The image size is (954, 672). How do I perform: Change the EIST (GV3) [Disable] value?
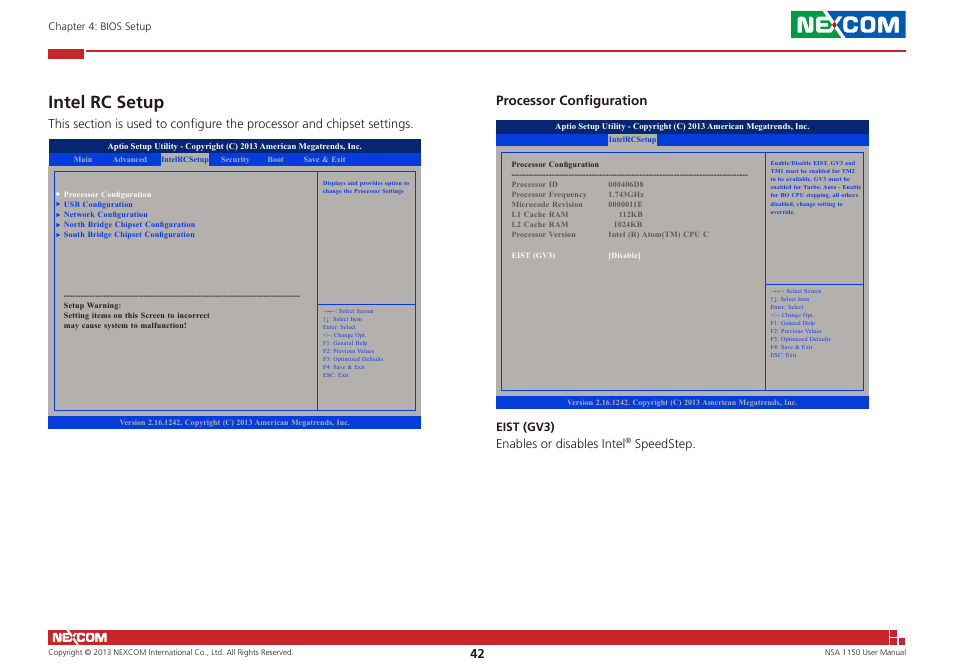pyautogui.click(x=624, y=255)
